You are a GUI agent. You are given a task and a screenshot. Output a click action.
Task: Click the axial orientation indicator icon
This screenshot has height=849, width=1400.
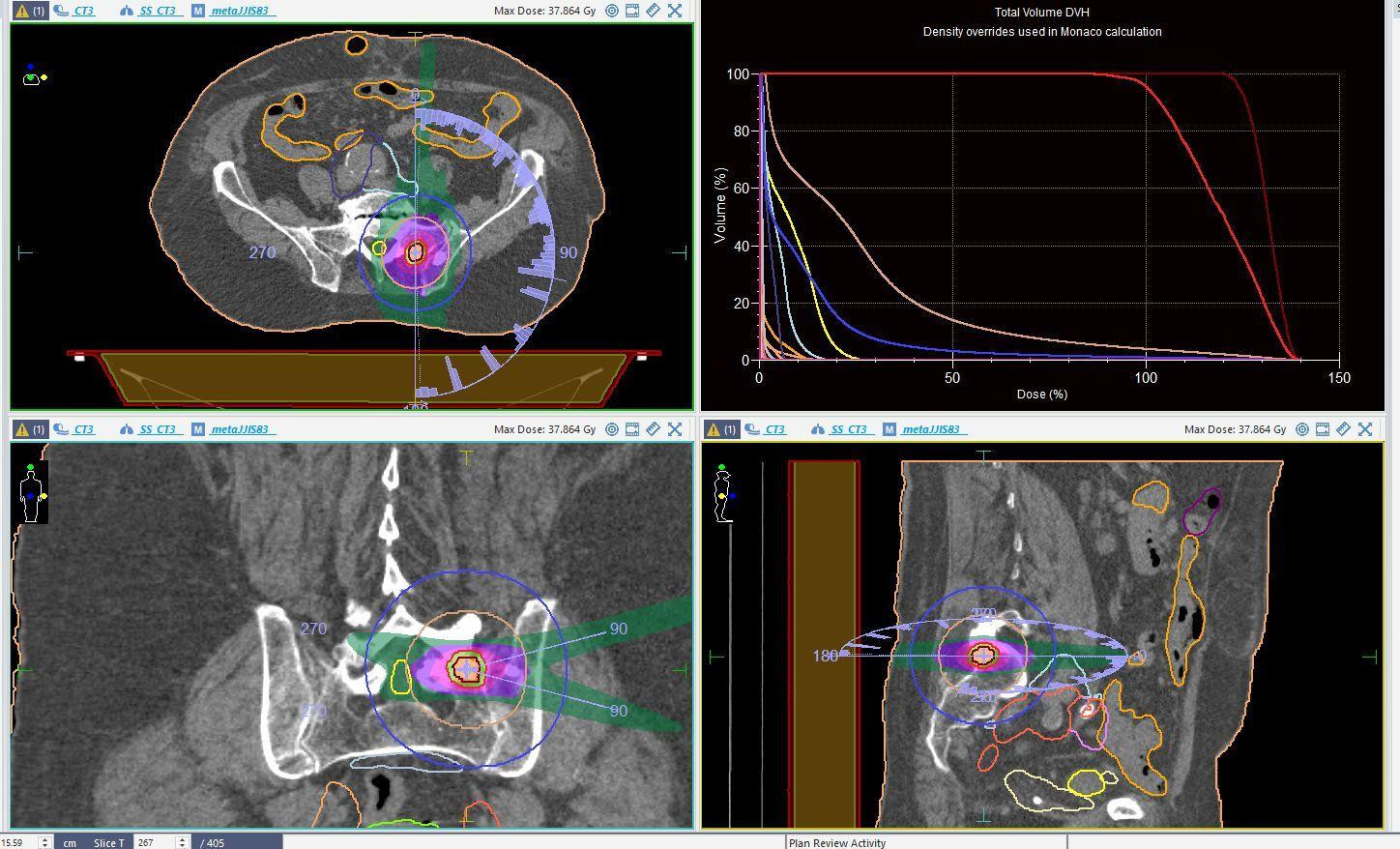click(34, 75)
